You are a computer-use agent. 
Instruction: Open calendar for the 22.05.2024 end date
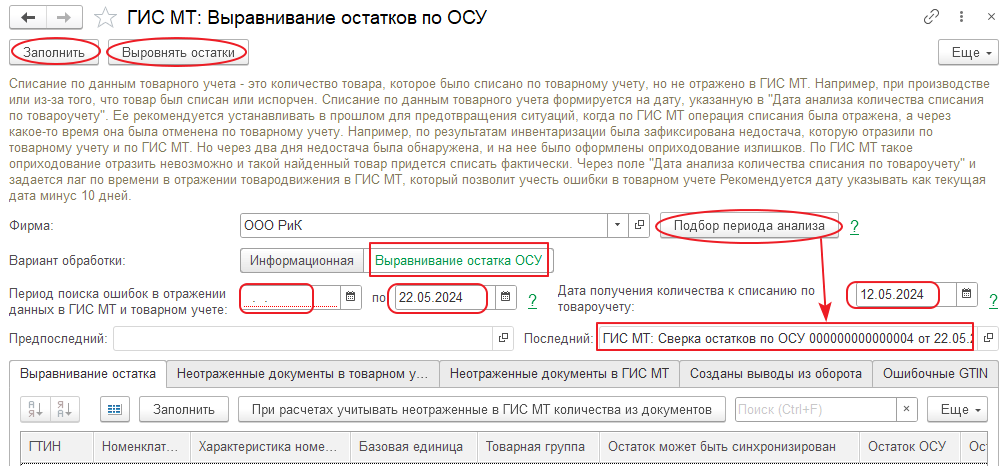[506, 297]
